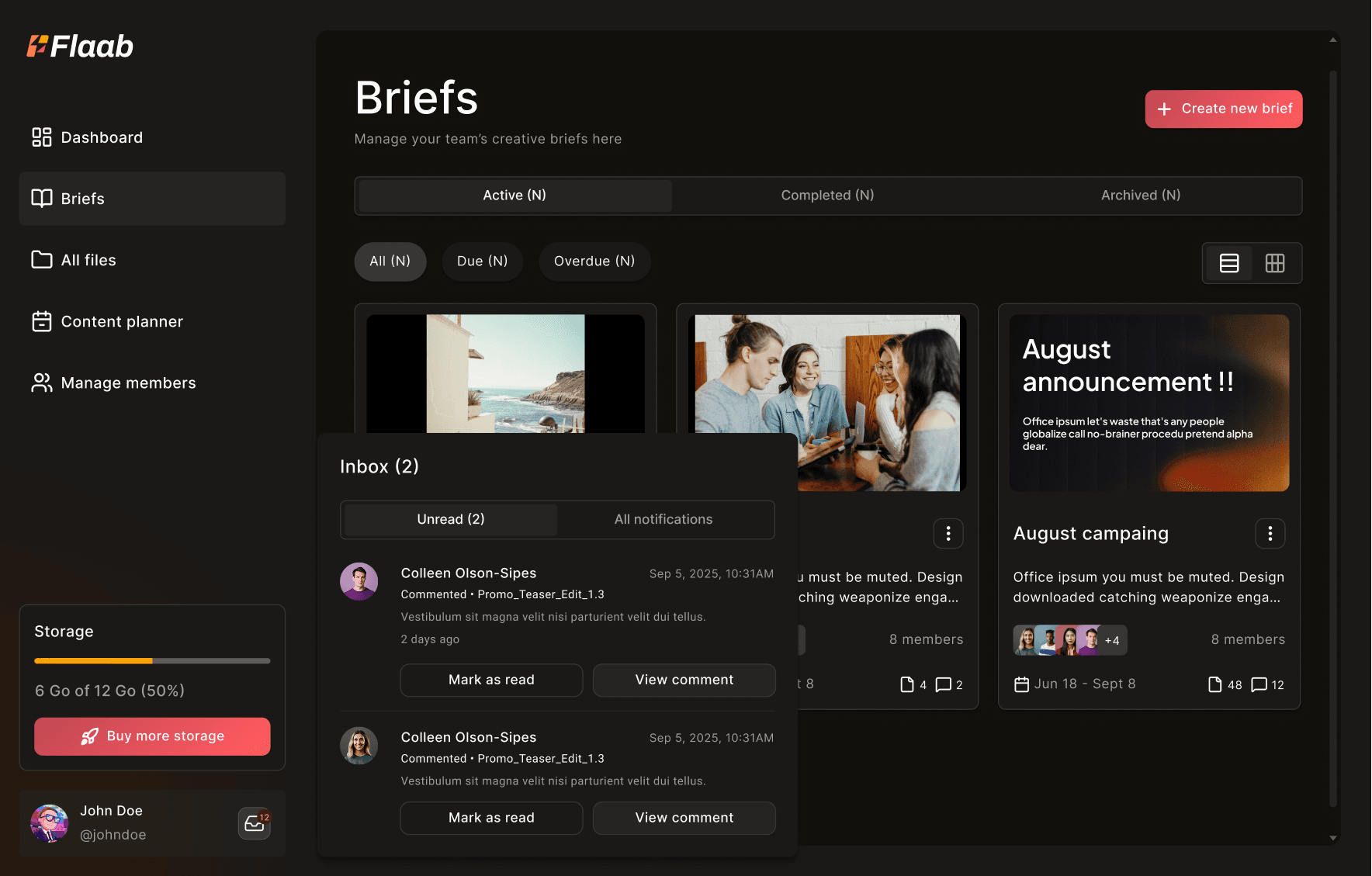Click the Inbox (2) heading
The width and height of the screenshot is (1372, 876).
pos(379,466)
